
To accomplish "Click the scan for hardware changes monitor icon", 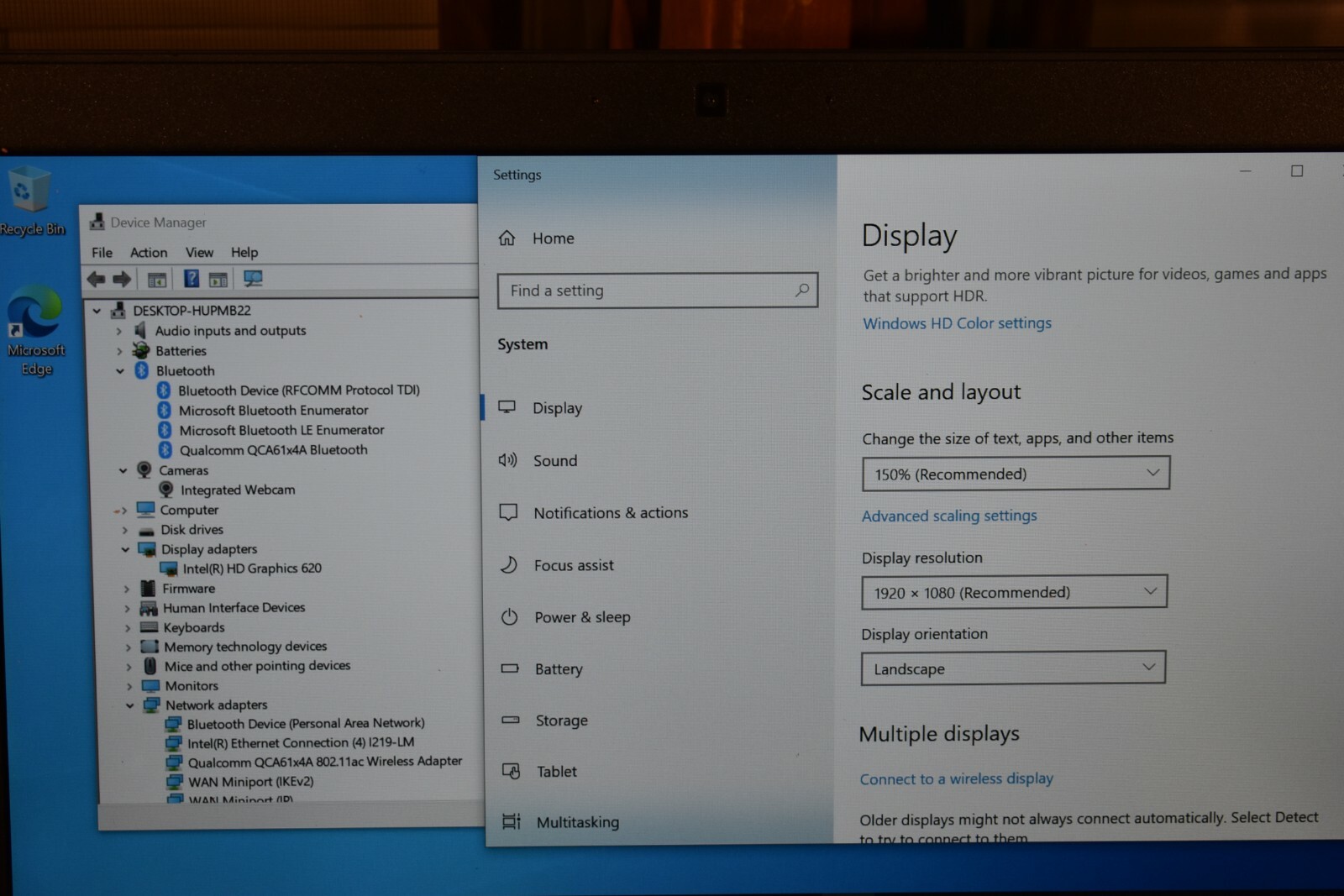I will [x=253, y=278].
